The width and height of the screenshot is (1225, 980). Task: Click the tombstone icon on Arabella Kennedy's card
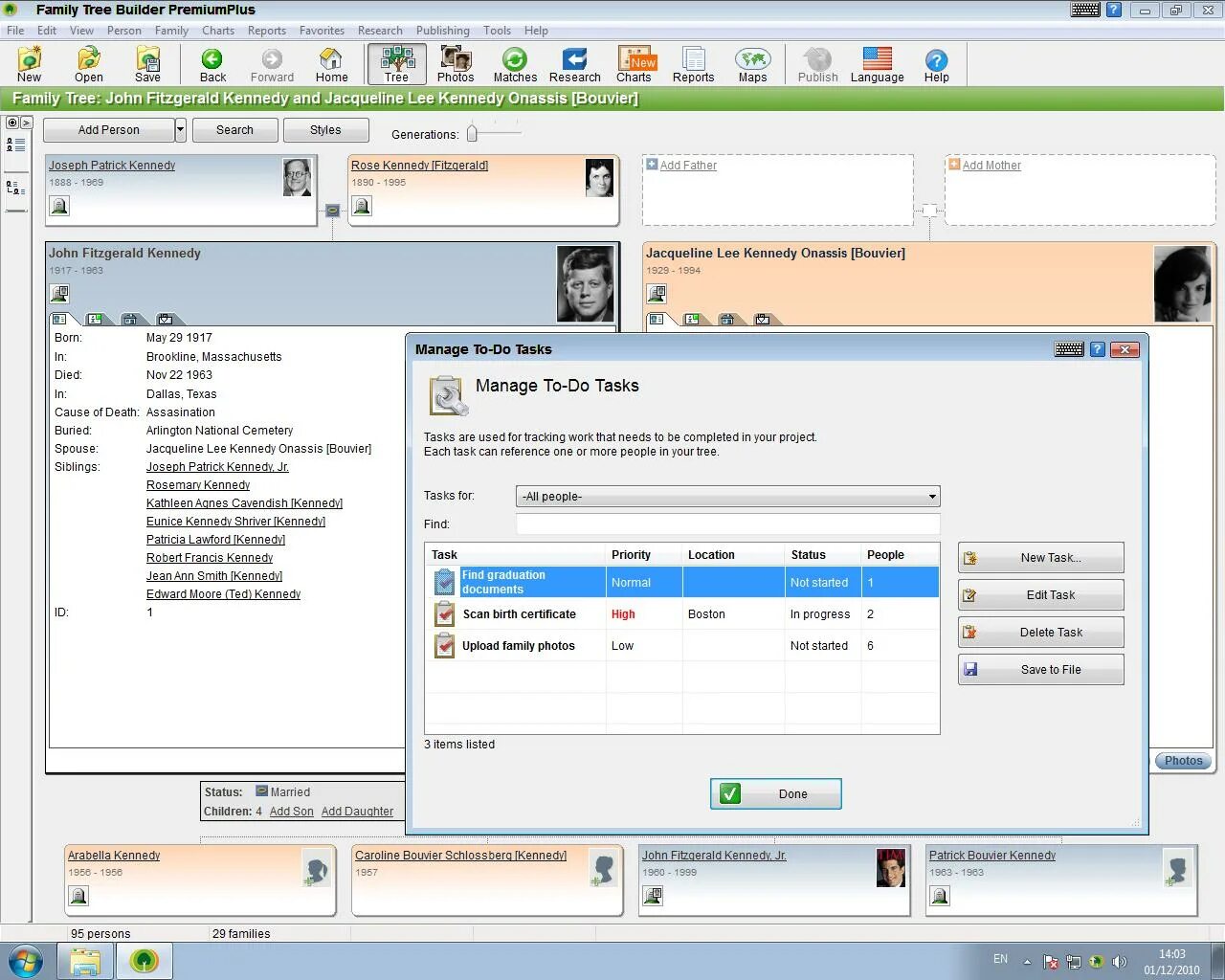coord(78,896)
